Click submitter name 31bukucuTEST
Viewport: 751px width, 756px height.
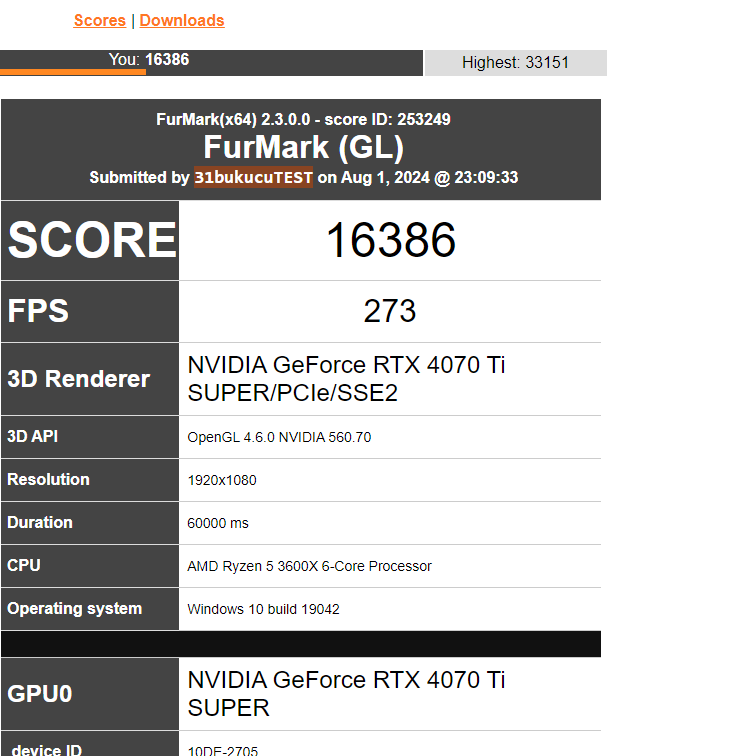coord(254,177)
